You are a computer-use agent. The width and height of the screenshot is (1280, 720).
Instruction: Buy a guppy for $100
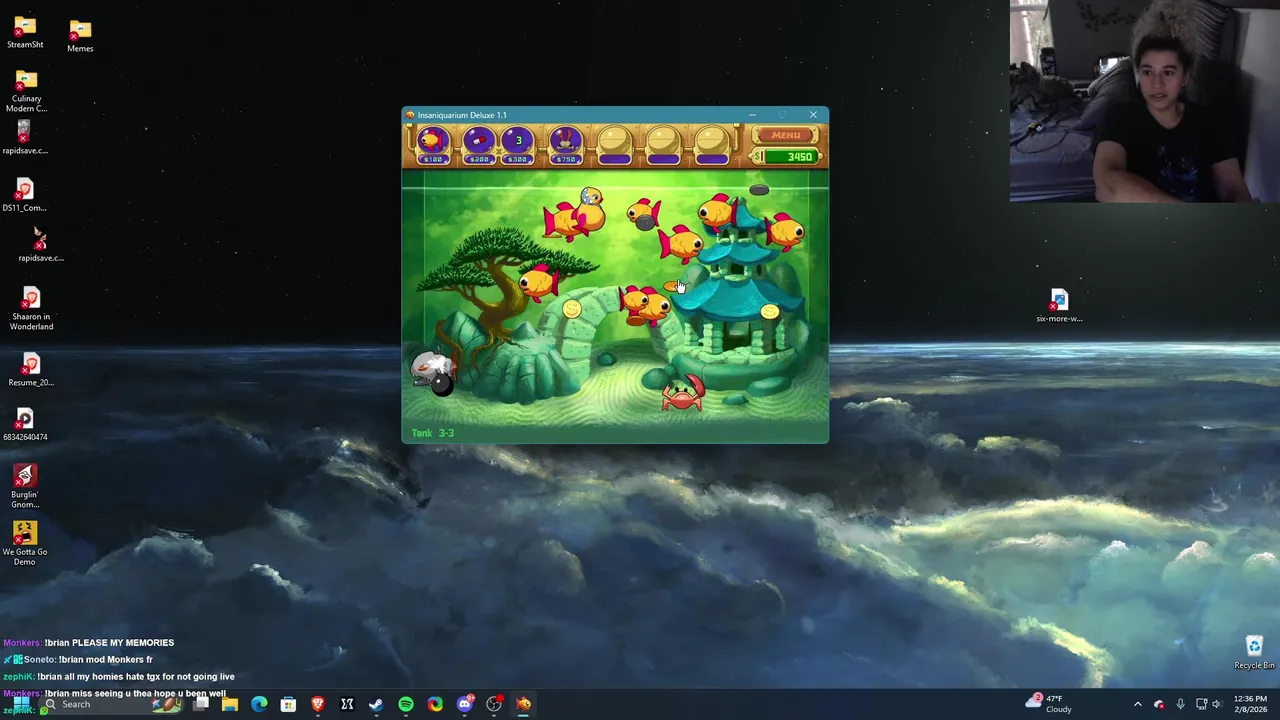(x=432, y=145)
